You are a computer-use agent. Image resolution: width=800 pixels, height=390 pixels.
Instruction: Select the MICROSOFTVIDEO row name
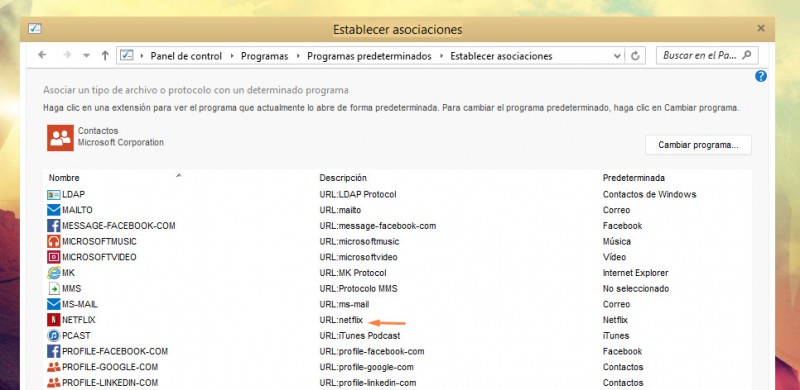coord(99,257)
